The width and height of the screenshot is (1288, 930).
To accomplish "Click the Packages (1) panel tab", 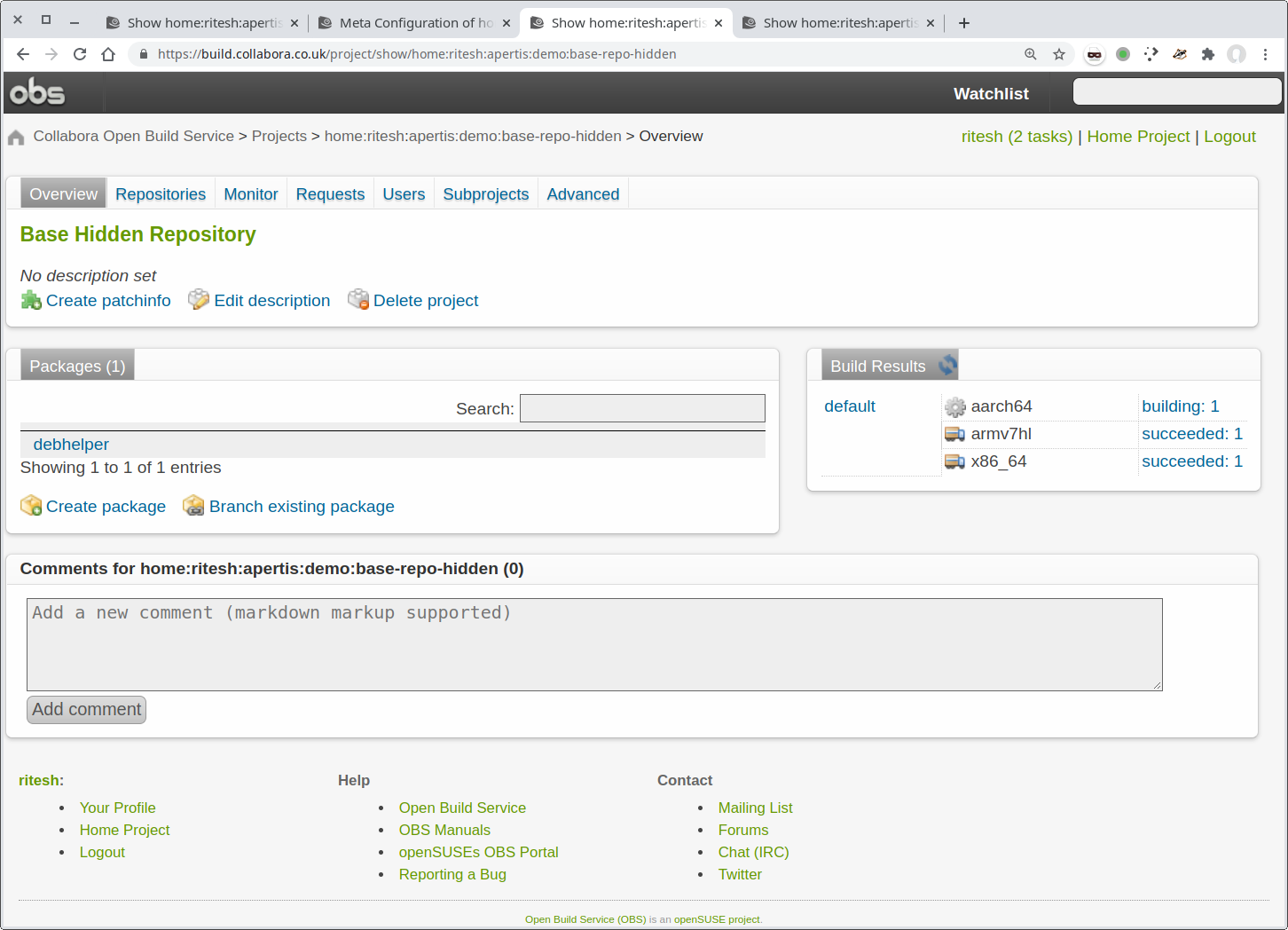I will click(x=77, y=366).
